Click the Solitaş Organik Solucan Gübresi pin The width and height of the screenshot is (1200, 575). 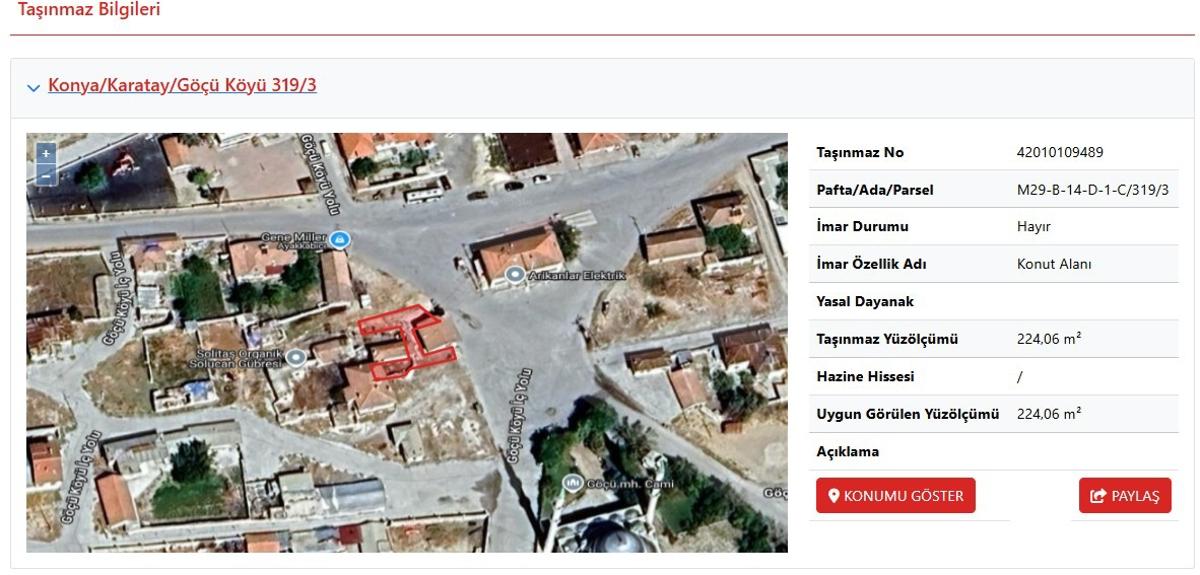tap(295, 357)
